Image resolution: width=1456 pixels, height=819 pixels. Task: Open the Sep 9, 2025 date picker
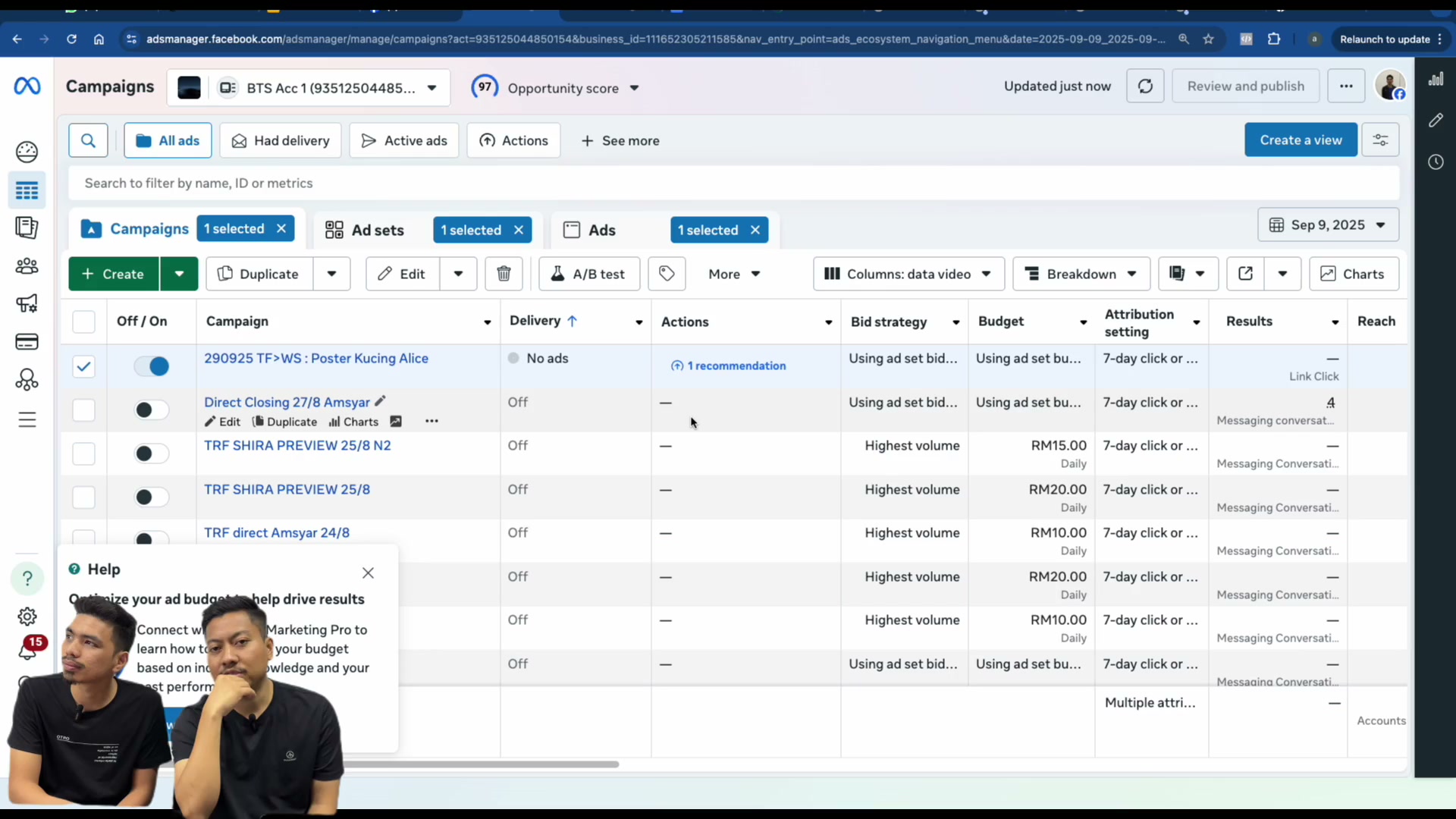click(1328, 225)
